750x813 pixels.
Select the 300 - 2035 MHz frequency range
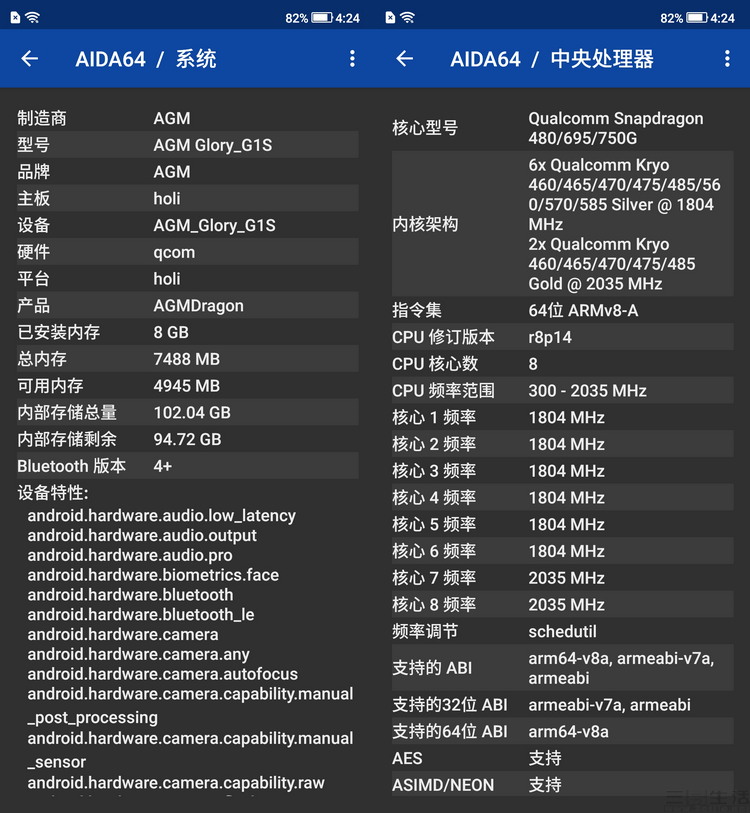587,391
